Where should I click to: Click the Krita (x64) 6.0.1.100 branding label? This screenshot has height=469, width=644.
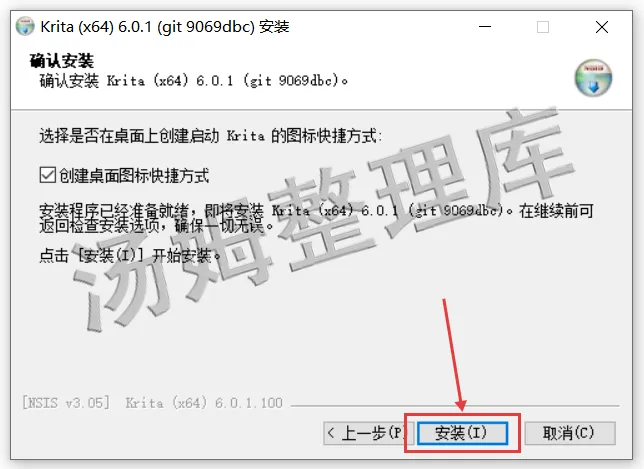(204, 402)
